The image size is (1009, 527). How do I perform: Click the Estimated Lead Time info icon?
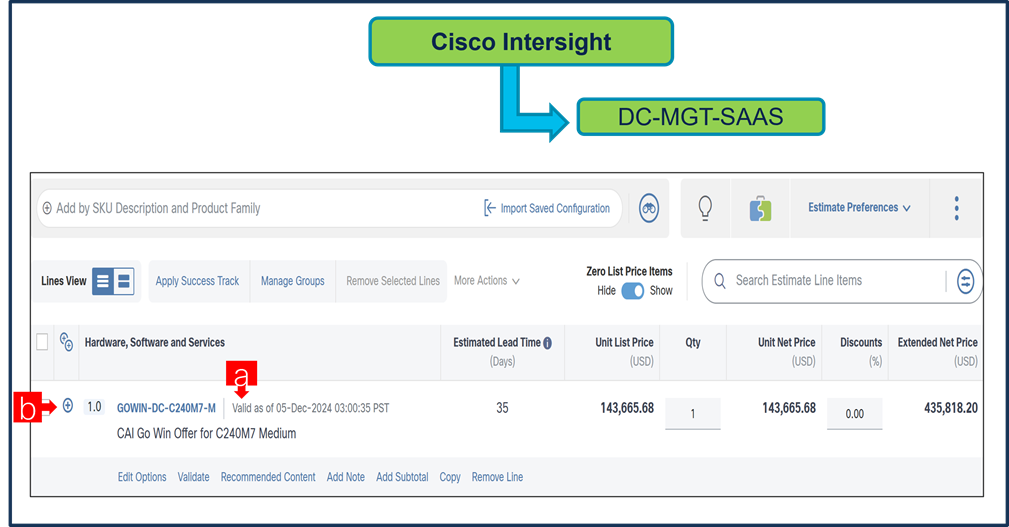547,343
